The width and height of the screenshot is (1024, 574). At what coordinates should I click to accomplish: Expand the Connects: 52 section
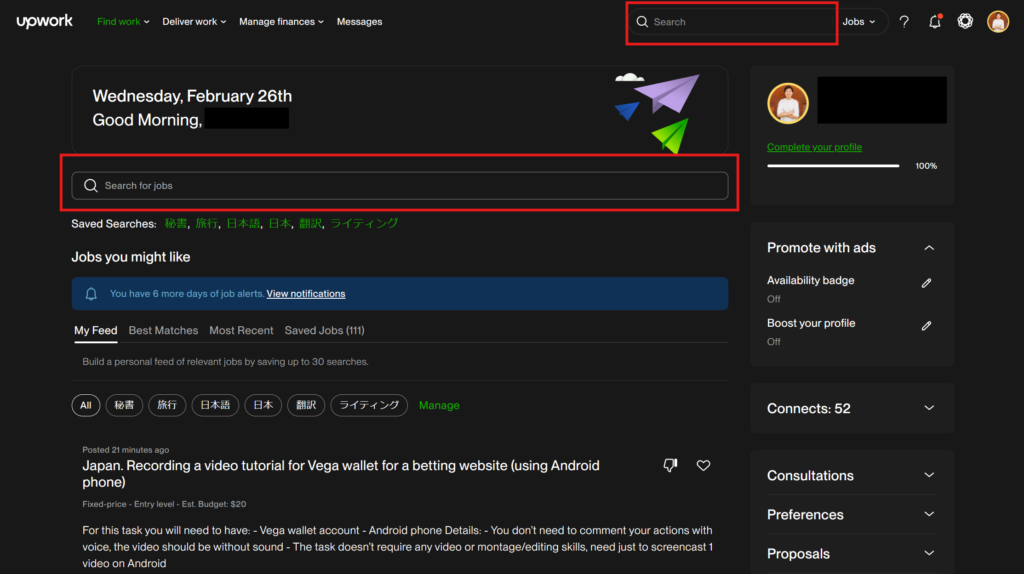click(x=929, y=408)
